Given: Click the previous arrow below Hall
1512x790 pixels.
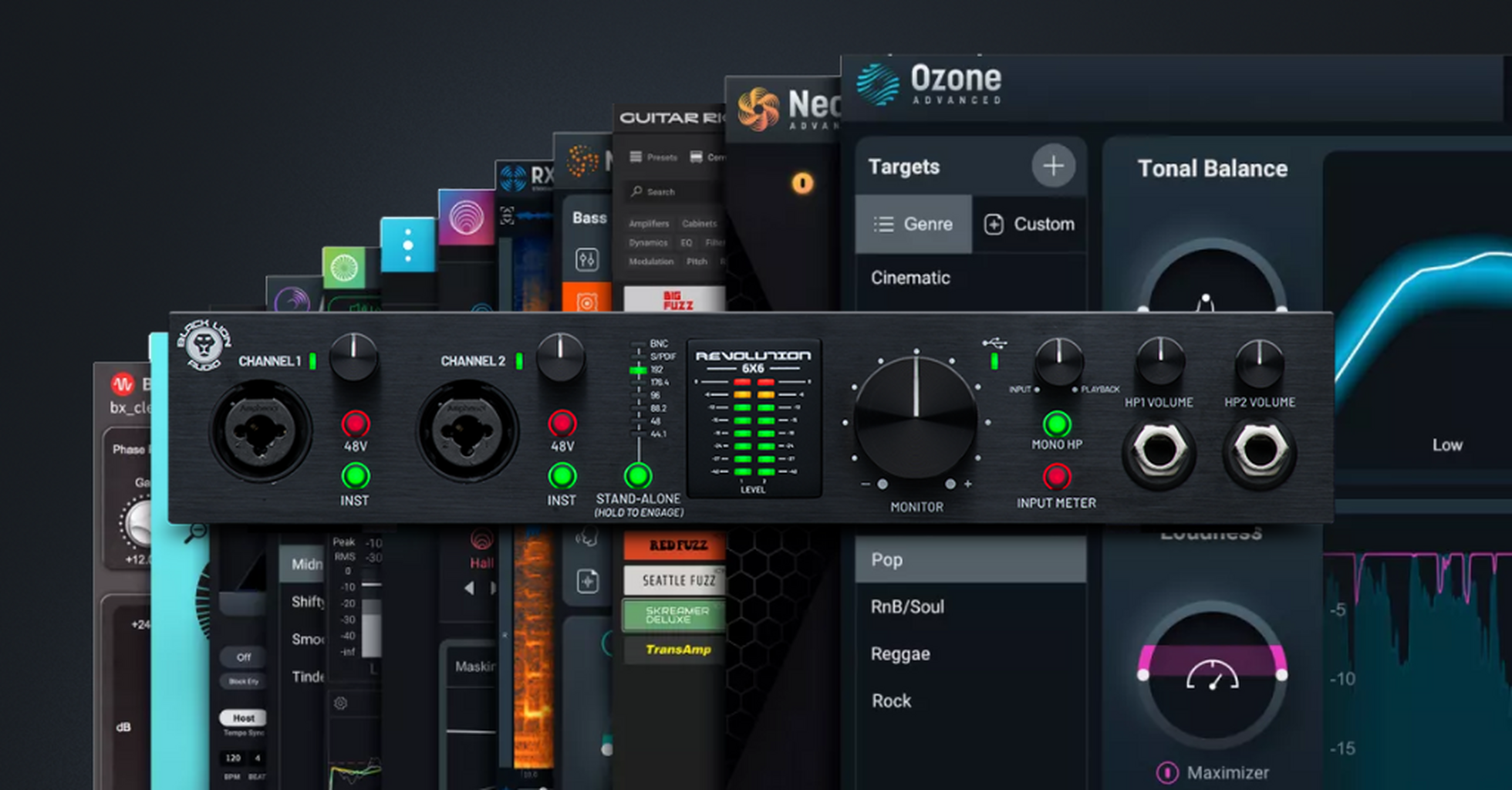Looking at the screenshot, I should [x=469, y=588].
